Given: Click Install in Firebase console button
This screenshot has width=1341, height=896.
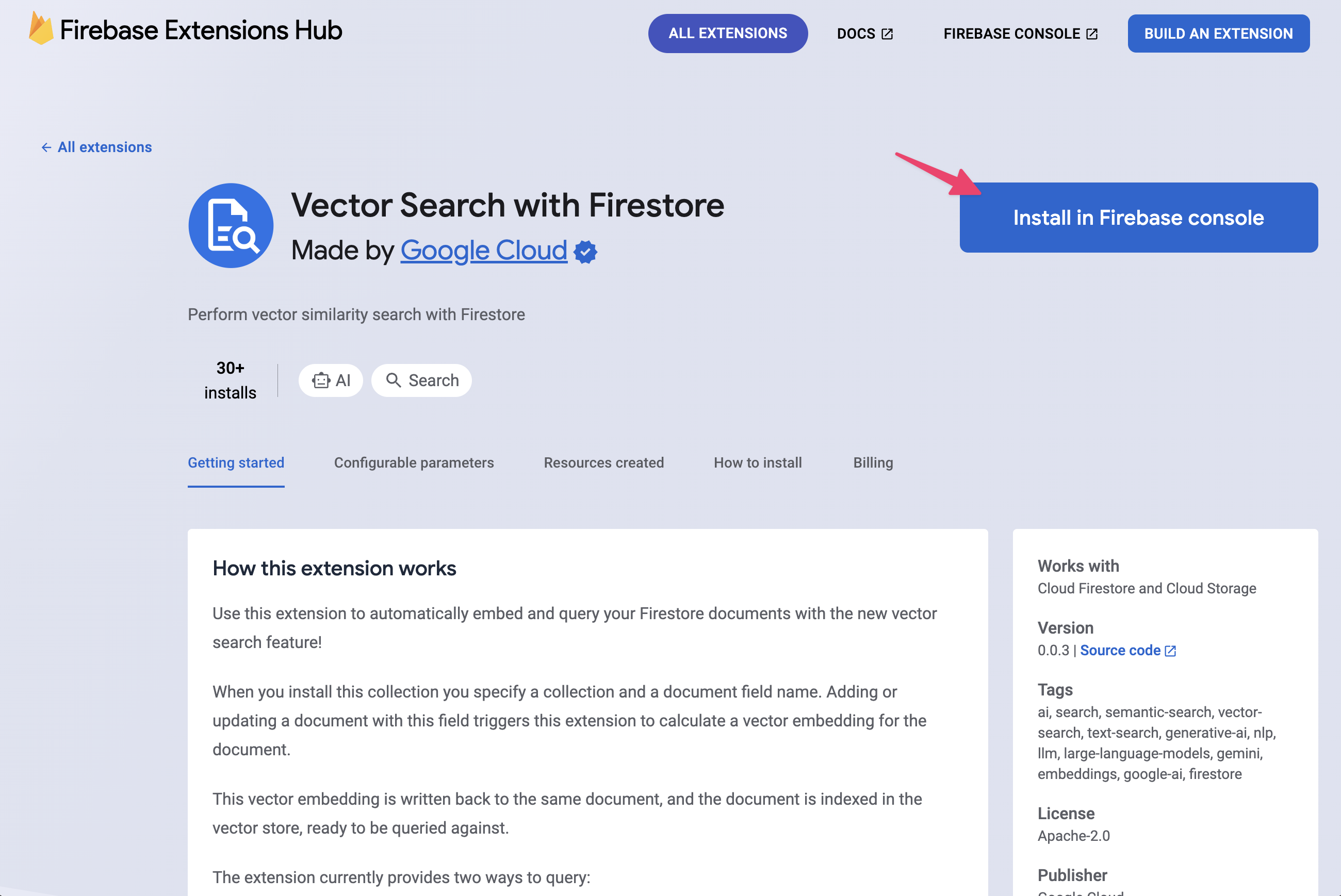Looking at the screenshot, I should 1138,217.
